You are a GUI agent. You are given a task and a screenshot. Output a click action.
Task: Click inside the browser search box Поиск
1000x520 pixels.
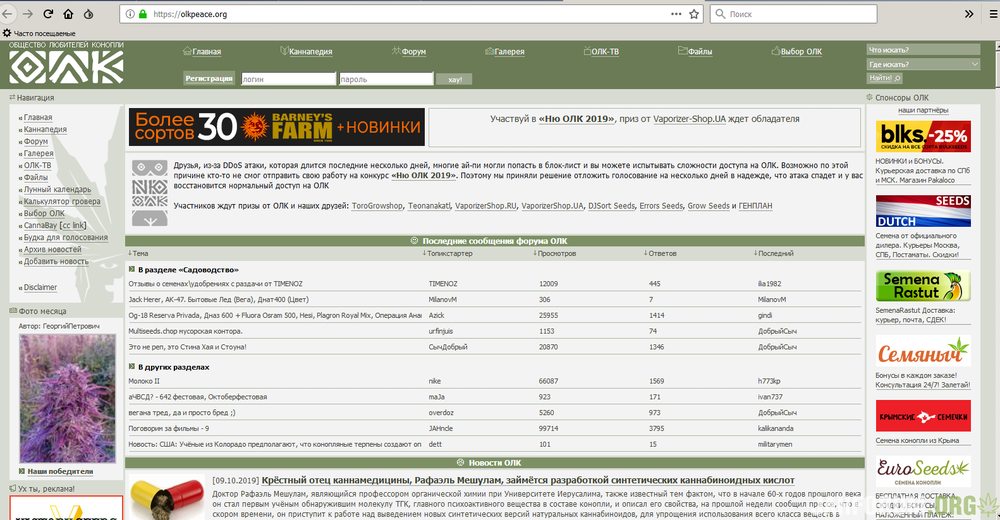pyautogui.click(x=793, y=14)
